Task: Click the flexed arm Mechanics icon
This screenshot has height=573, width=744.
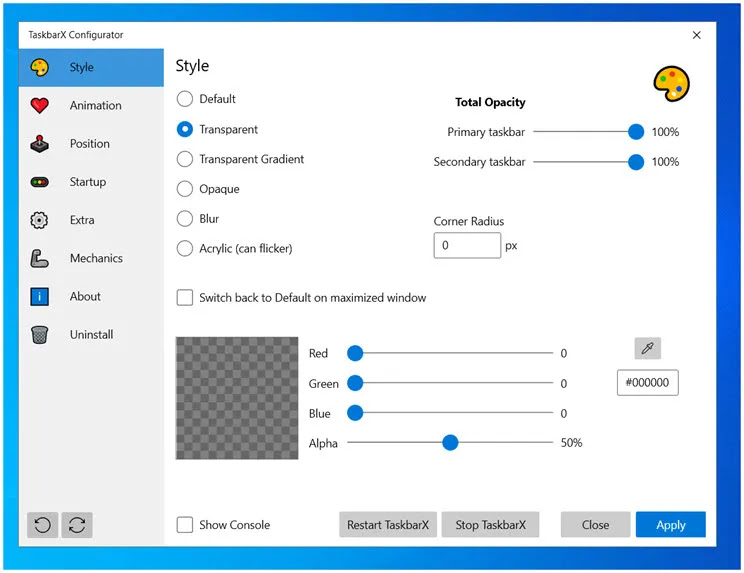Action: (39, 259)
